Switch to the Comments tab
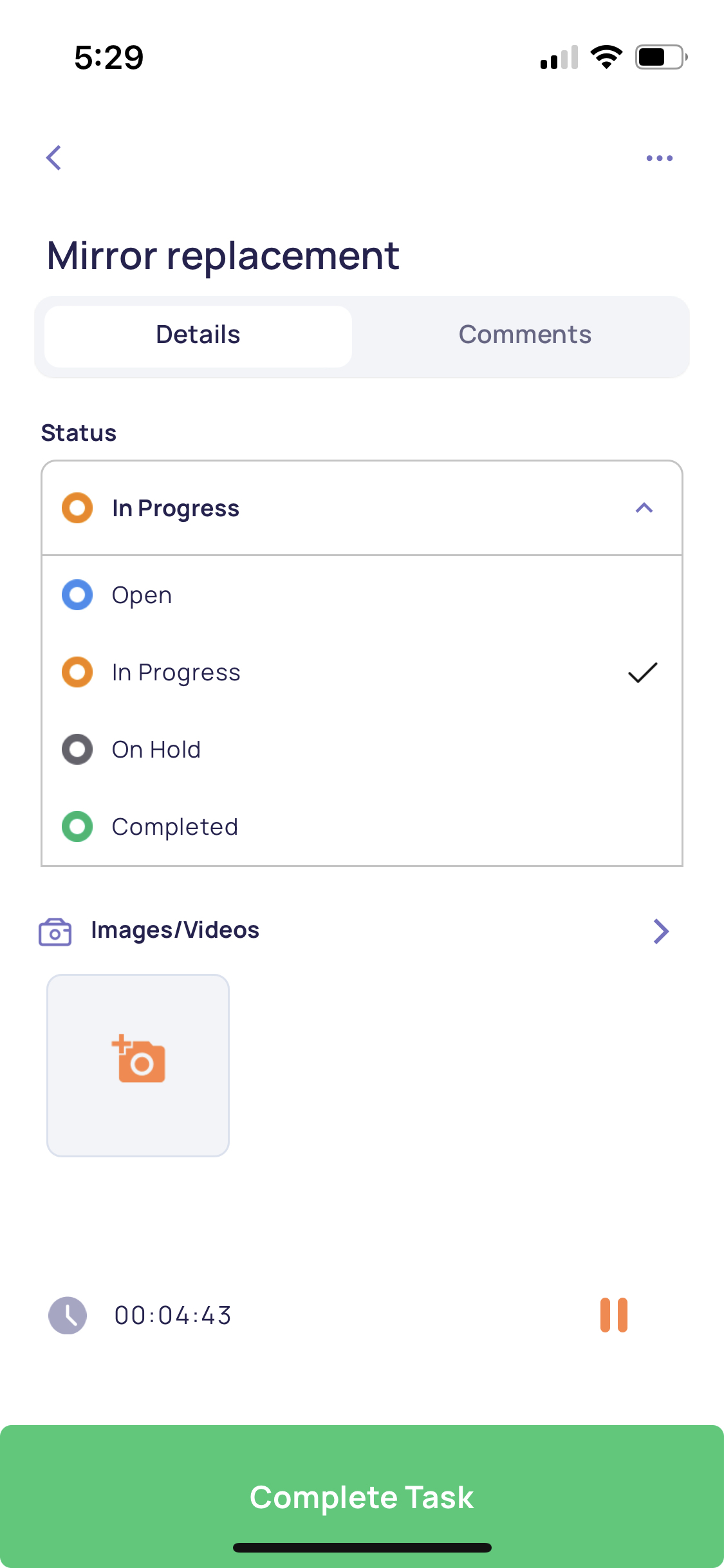Image resolution: width=724 pixels, height=1568 pixels. coord(525,335)
